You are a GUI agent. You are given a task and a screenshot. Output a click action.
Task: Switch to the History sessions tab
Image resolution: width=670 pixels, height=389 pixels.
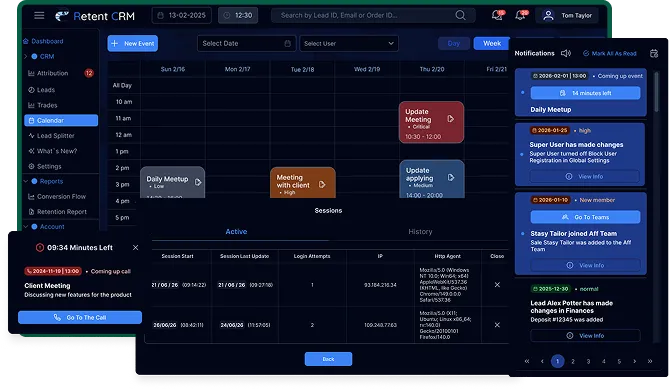420,232
